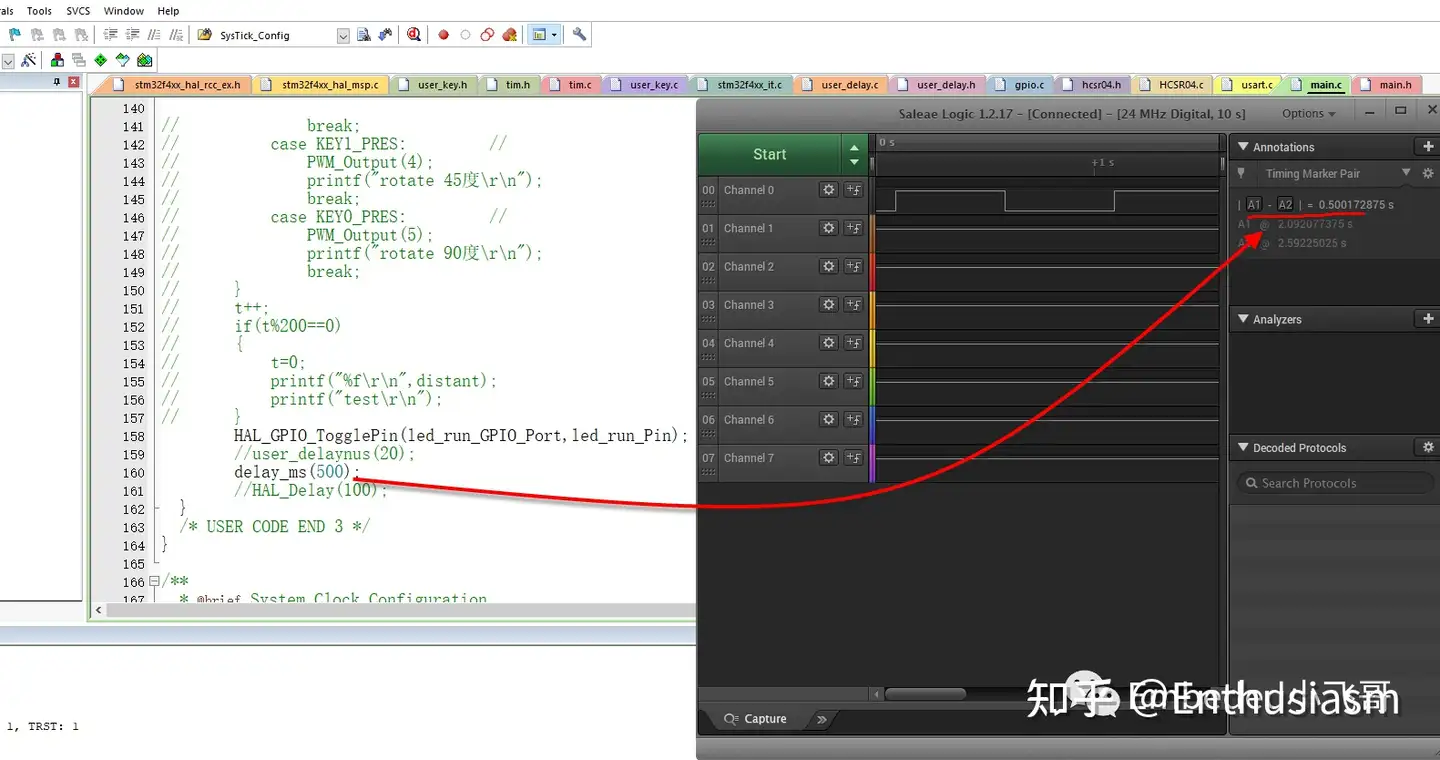Image resolution: width=1440 pixels, height=760 pixels.
Task: Click the Find icon beside SysTick_Config box
Action: click(x=364, y=35)
